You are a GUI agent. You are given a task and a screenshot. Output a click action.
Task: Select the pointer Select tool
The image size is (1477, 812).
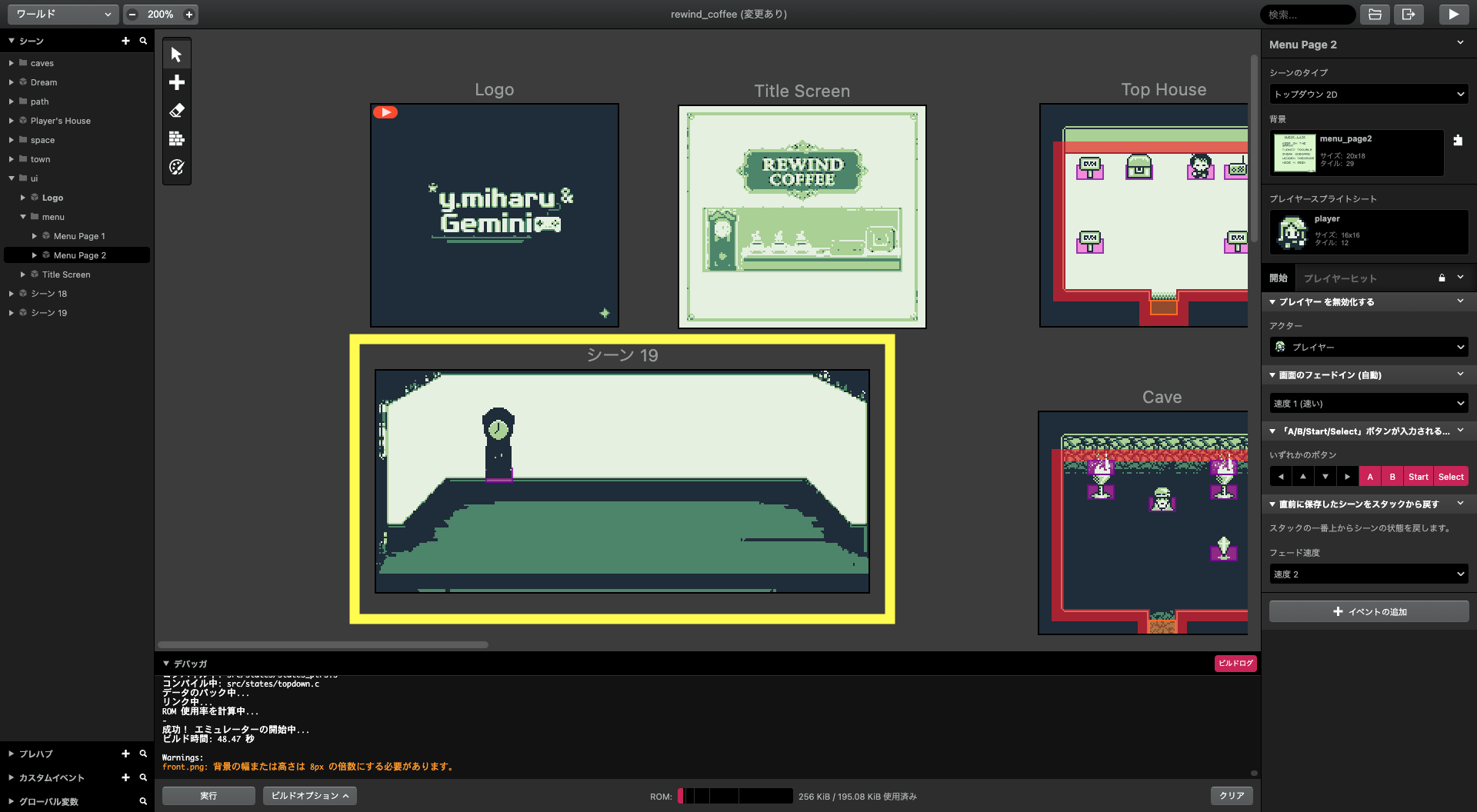click(177, 55)
